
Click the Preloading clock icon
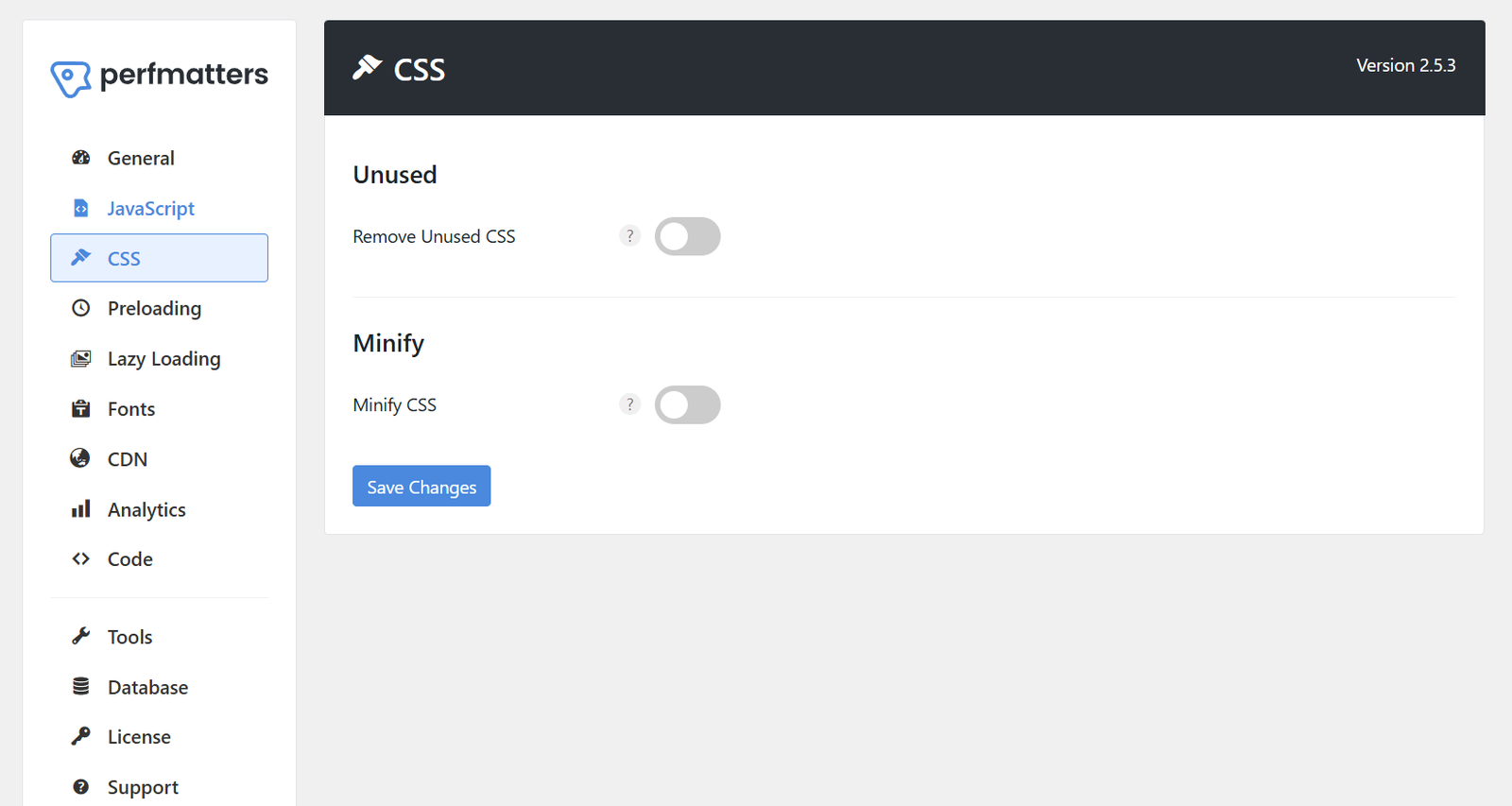[x=81, y=308]
